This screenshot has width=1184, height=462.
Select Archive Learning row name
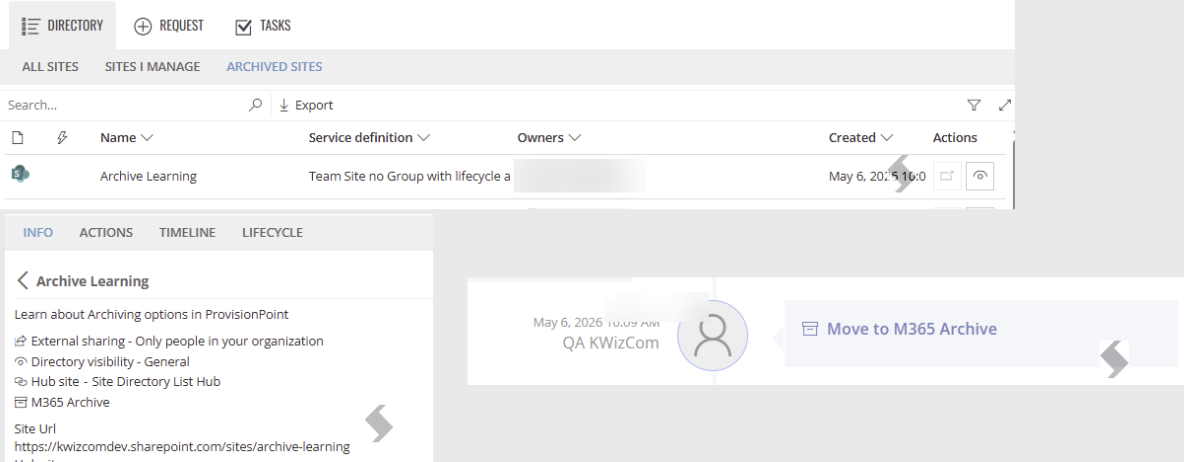click(148, 176)
